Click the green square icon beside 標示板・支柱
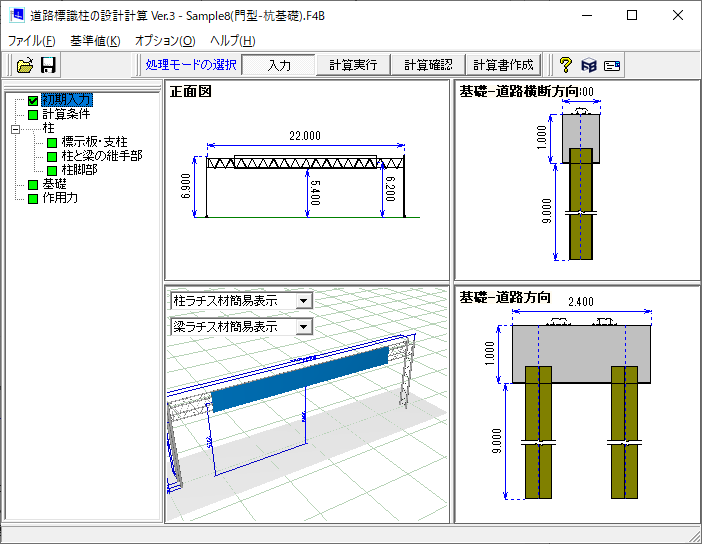This screenshot has height=544, width=702. pos(52,142)
